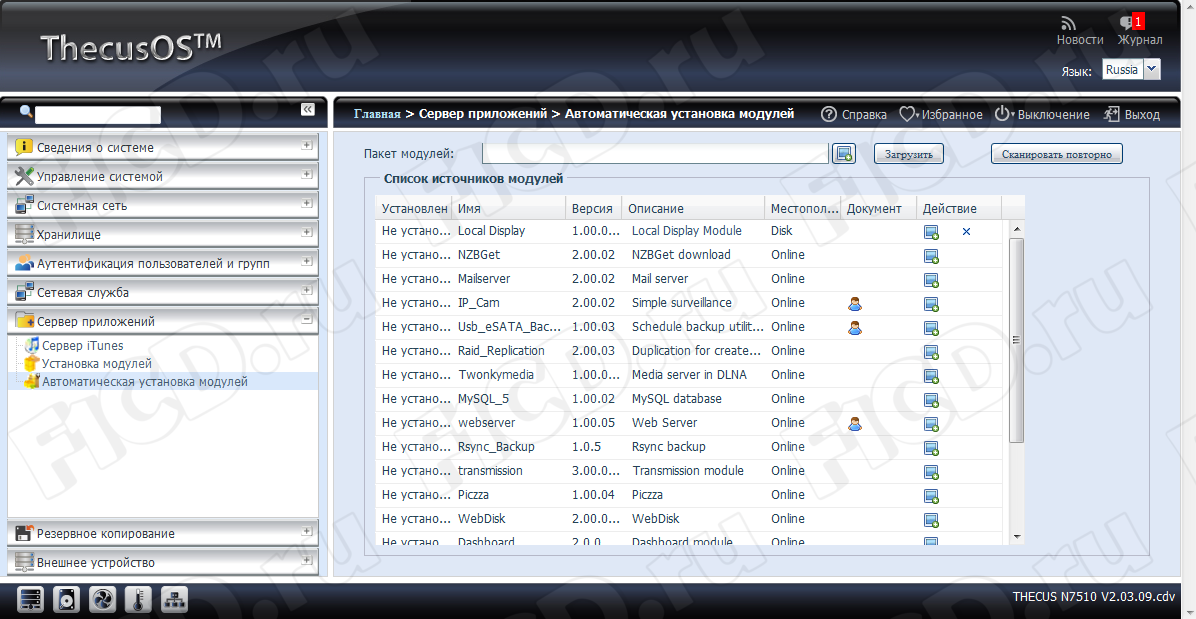Open the RAID storage status icon in bottom bar
Viewport: 1196px width, 619px height.
click(32, 599)
